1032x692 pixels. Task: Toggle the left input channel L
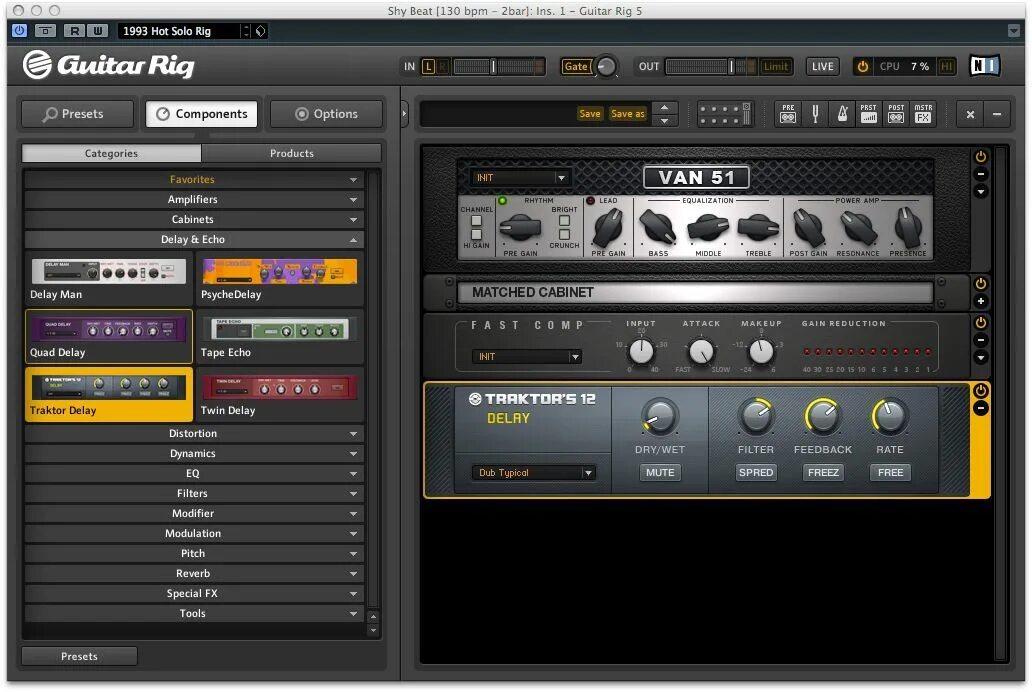point(428,67)
